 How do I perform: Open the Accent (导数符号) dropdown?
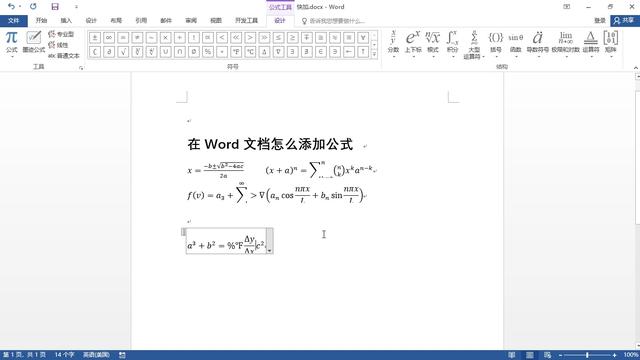tap(538, 44)
